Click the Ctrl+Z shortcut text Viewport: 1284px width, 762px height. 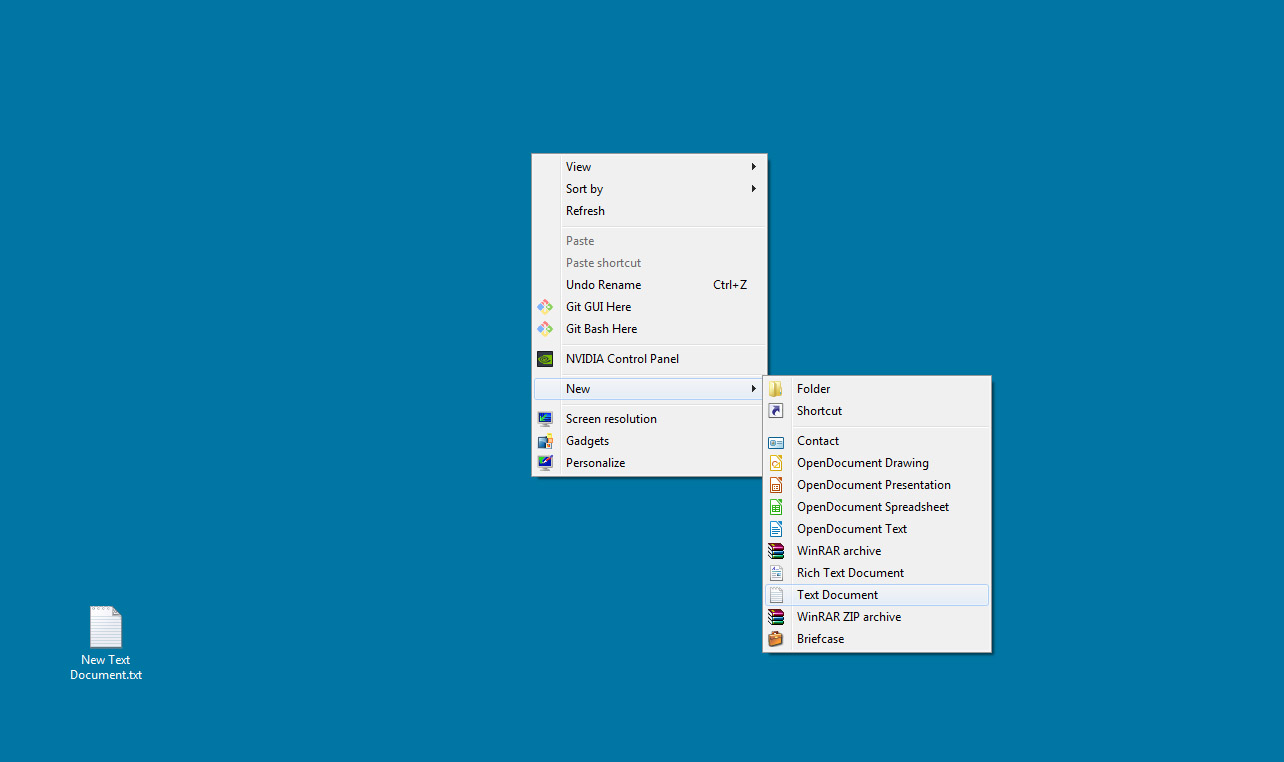click(730, 285)
